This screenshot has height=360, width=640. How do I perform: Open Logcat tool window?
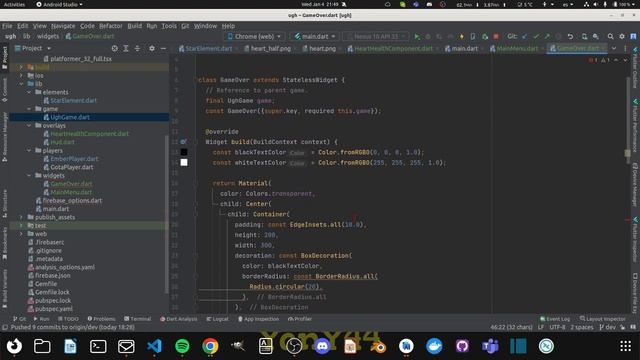[217, 319]
